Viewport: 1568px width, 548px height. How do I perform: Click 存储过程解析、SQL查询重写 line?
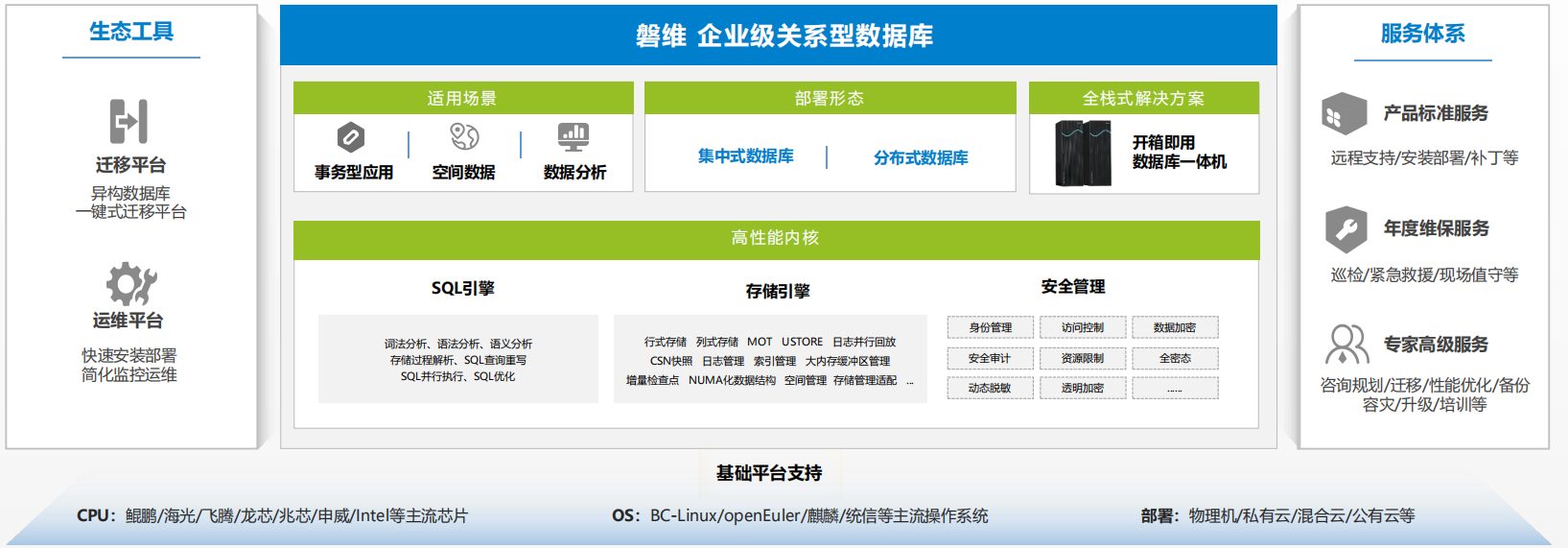coord(458,360)
